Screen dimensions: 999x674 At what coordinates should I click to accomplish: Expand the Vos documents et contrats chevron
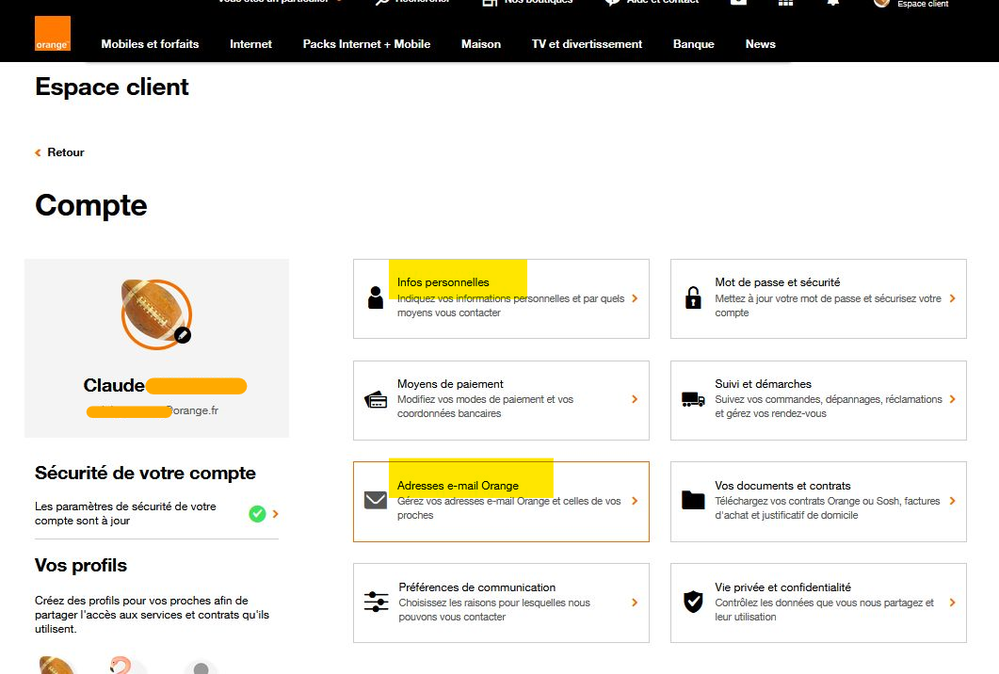(x=952, y=501)
